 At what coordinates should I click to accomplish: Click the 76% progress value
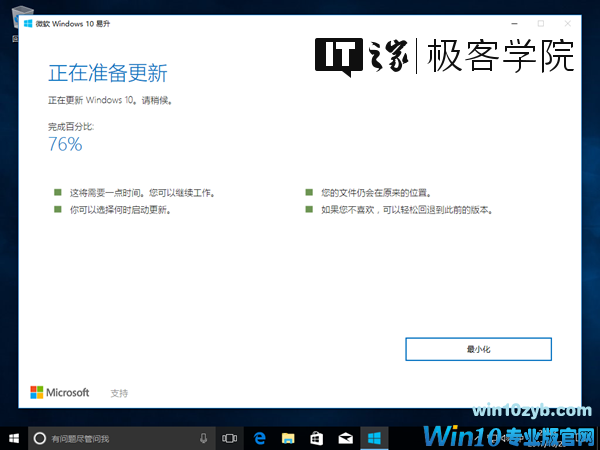pyautogui.click(x=65, y=144)
